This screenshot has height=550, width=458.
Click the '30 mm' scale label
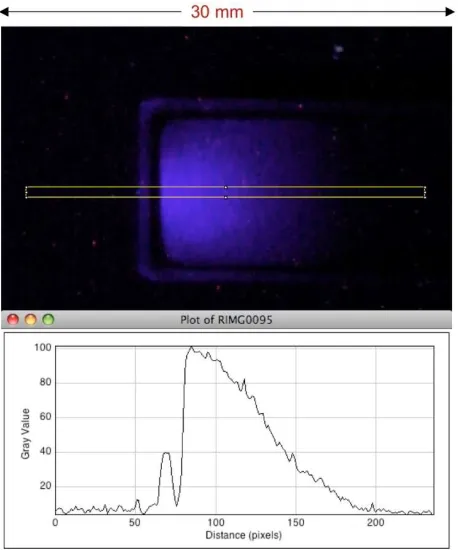(217, 12)
